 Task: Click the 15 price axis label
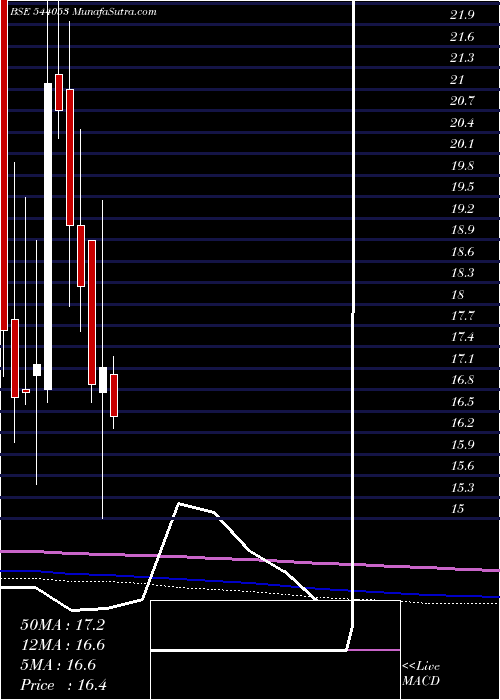458,508
